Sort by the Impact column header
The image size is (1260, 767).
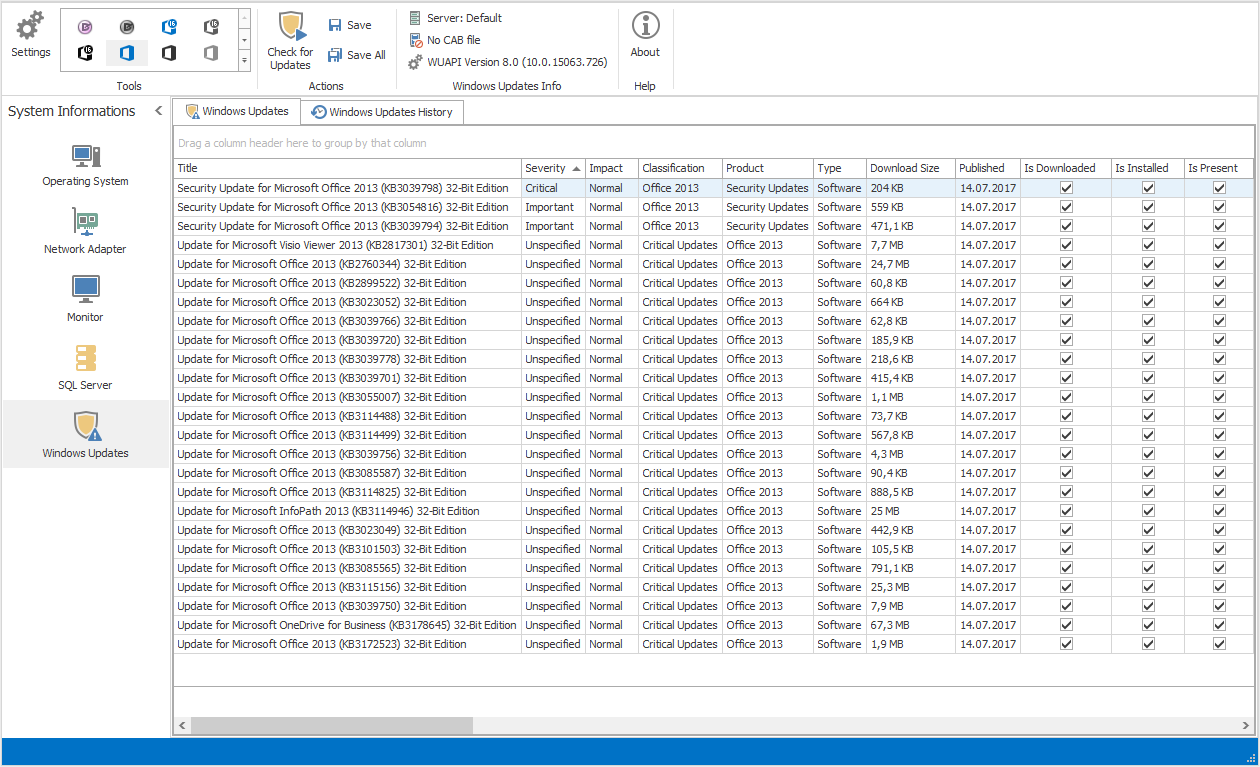(x=611, y=168)
